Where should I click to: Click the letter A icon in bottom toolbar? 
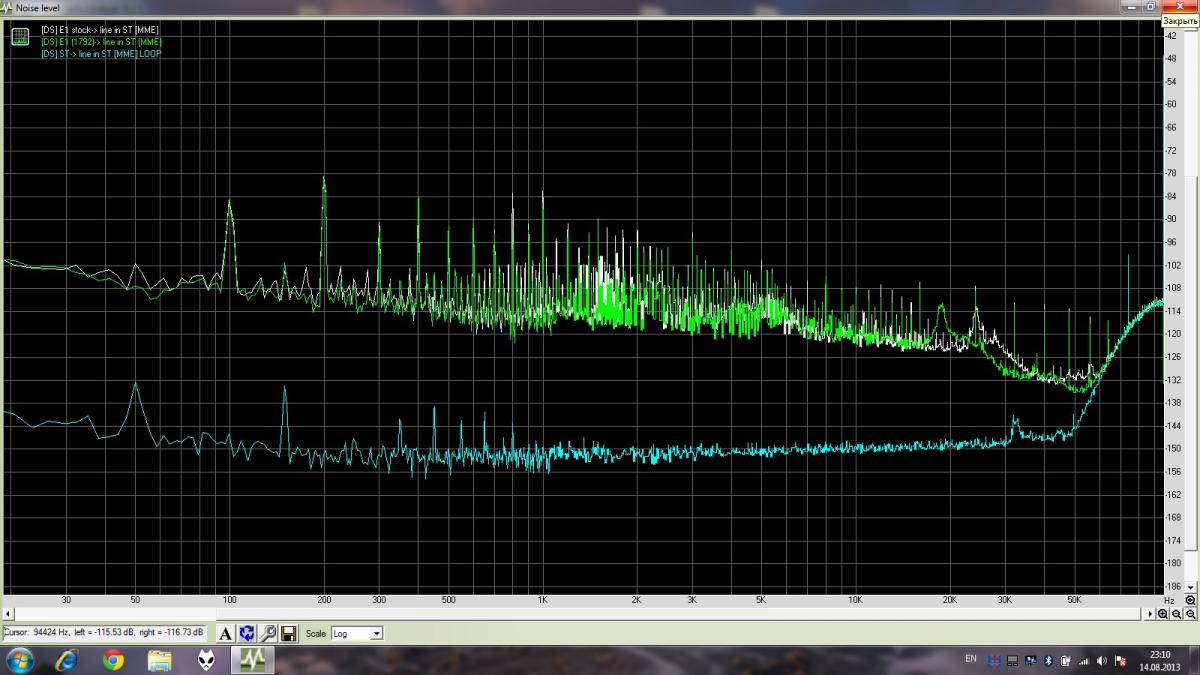(x=226, y=633)
